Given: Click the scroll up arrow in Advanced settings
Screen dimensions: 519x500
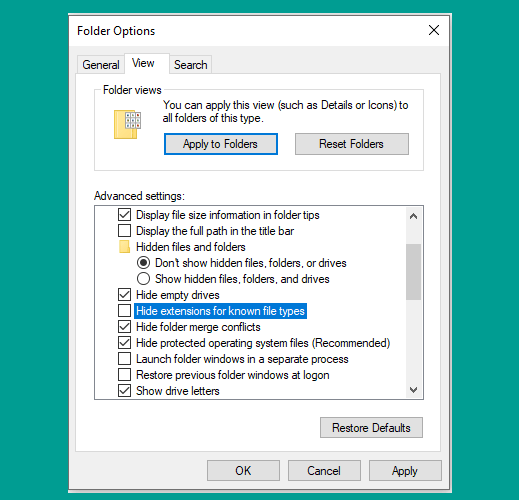Looking at the screenshot, I should (x=413, y=216).
